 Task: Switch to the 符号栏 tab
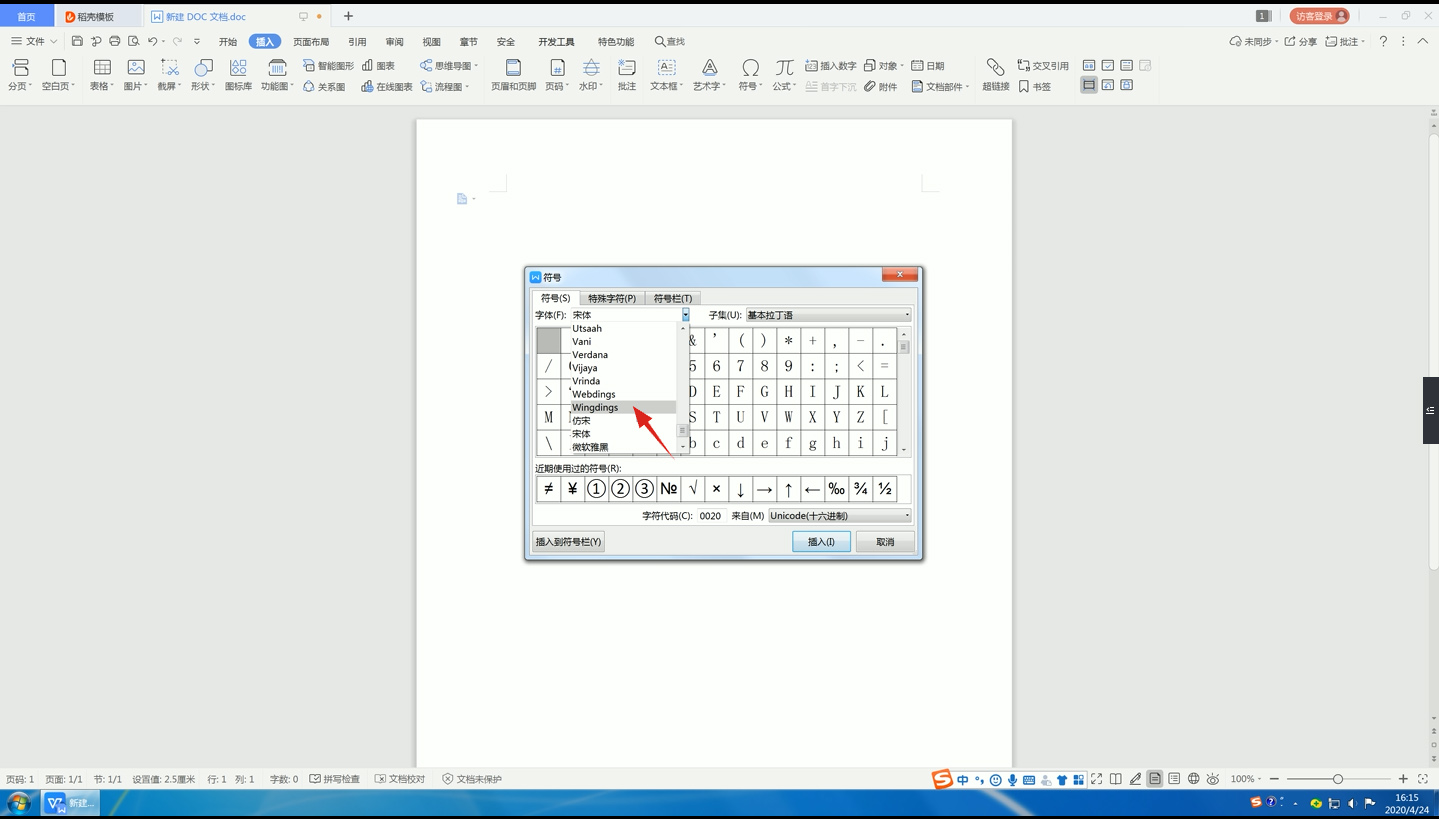(672, 298)
